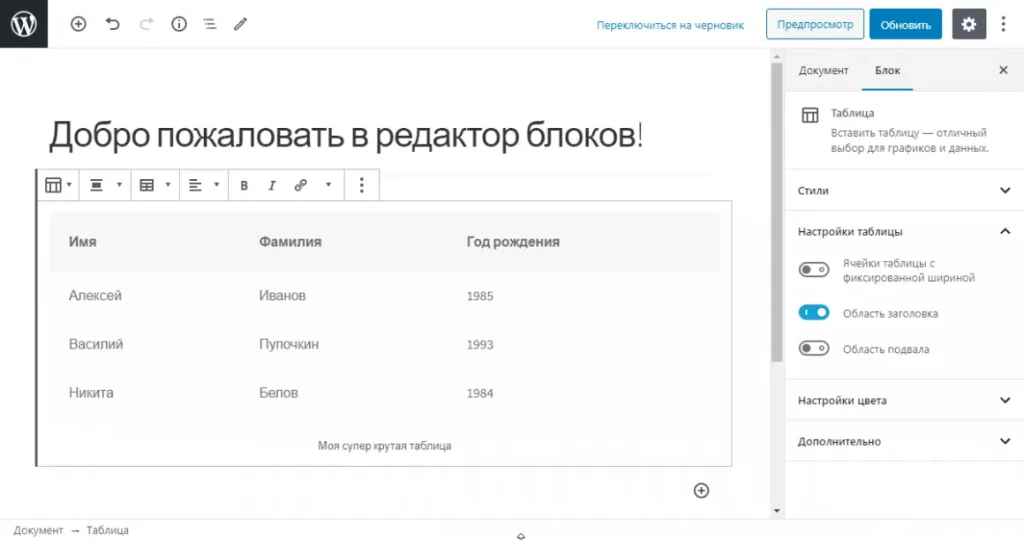The image size is (1024, 540).
Task: Open content structure info icon
Action: pyautogui.click(x=179, y=24)
